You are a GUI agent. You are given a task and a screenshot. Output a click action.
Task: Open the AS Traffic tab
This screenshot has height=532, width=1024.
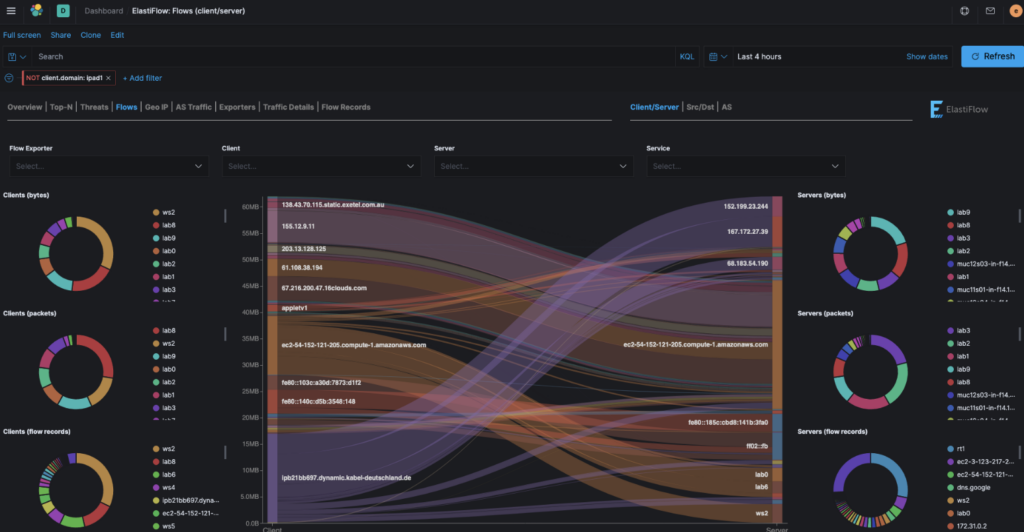[x=194, y=107]
